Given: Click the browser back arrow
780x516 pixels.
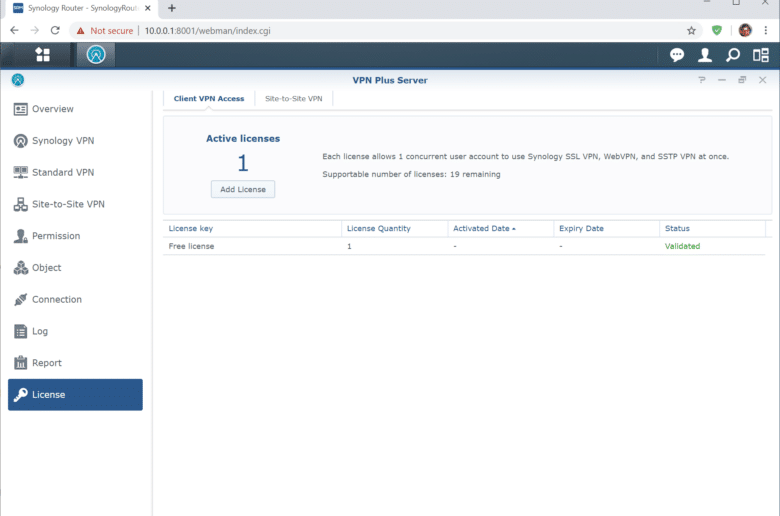Looking at the screenshot, I should 14,30.
